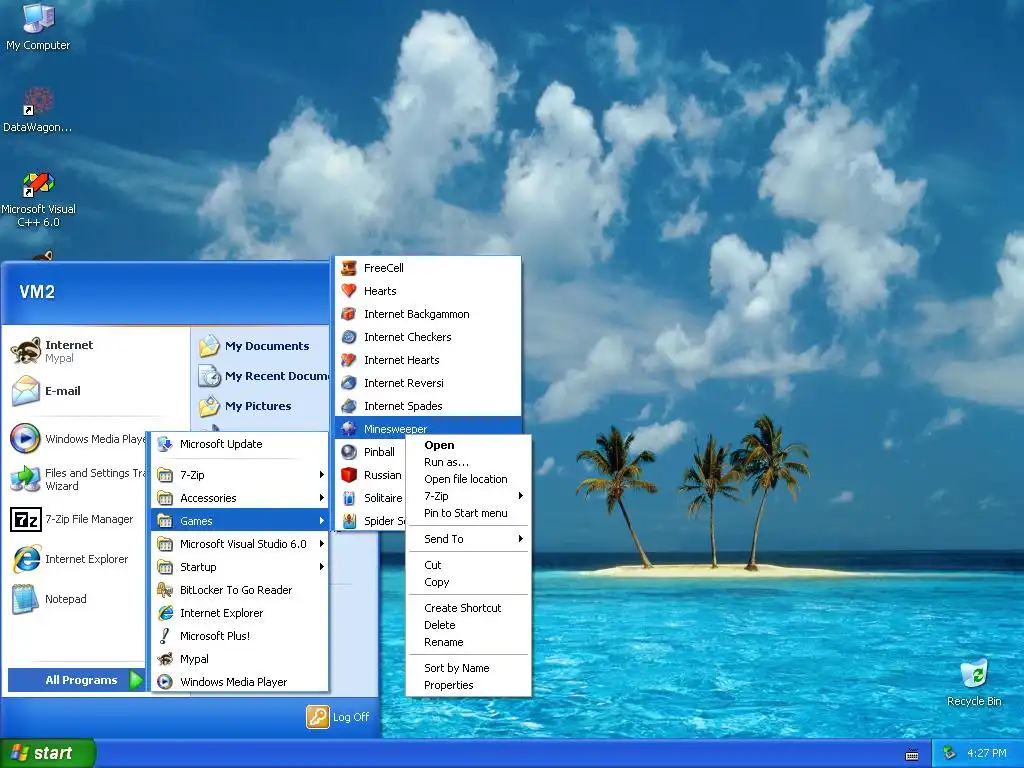The height and width of the screenshot is (768, 1024).
Task: Click the Internet Backgammon icon
Action: click(349, 314)
